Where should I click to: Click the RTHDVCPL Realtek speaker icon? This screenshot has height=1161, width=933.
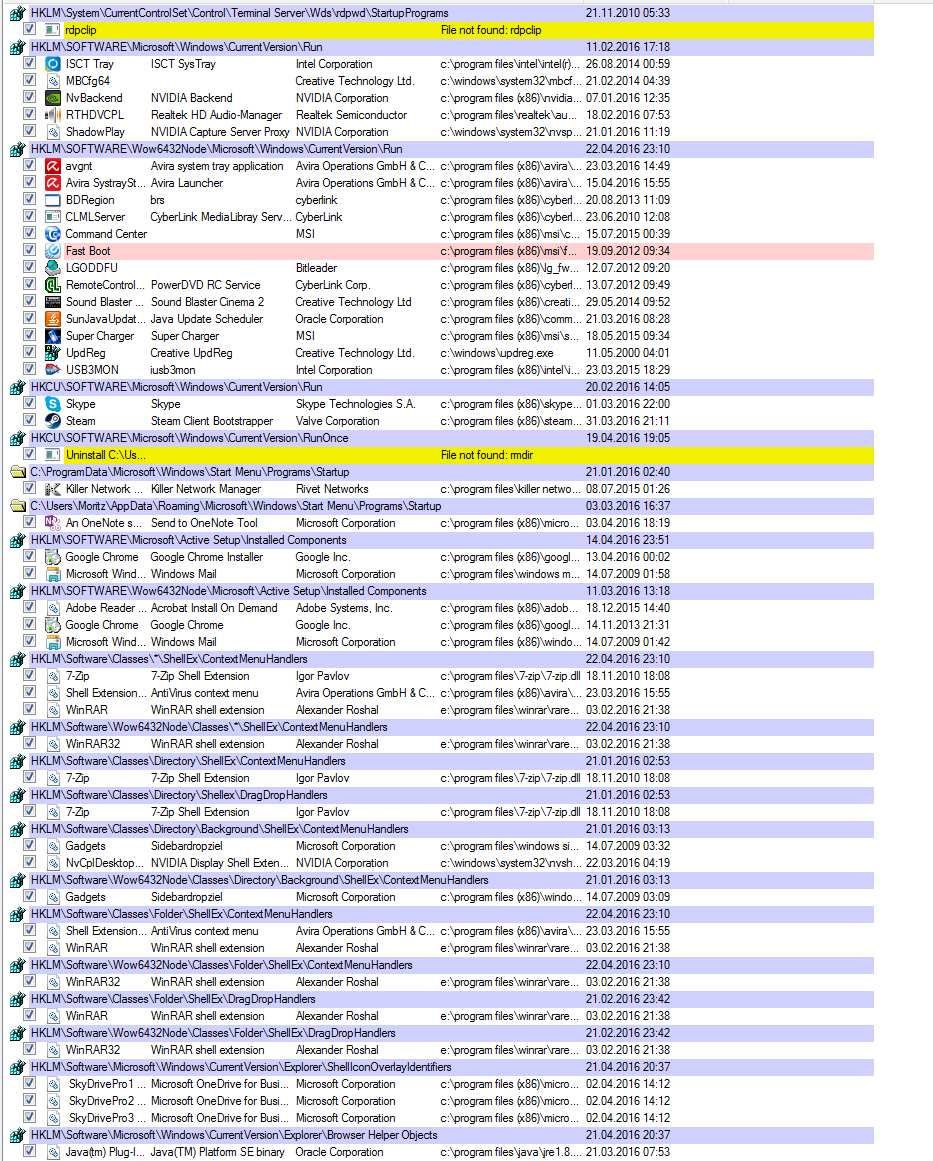[x=53, y=115]
